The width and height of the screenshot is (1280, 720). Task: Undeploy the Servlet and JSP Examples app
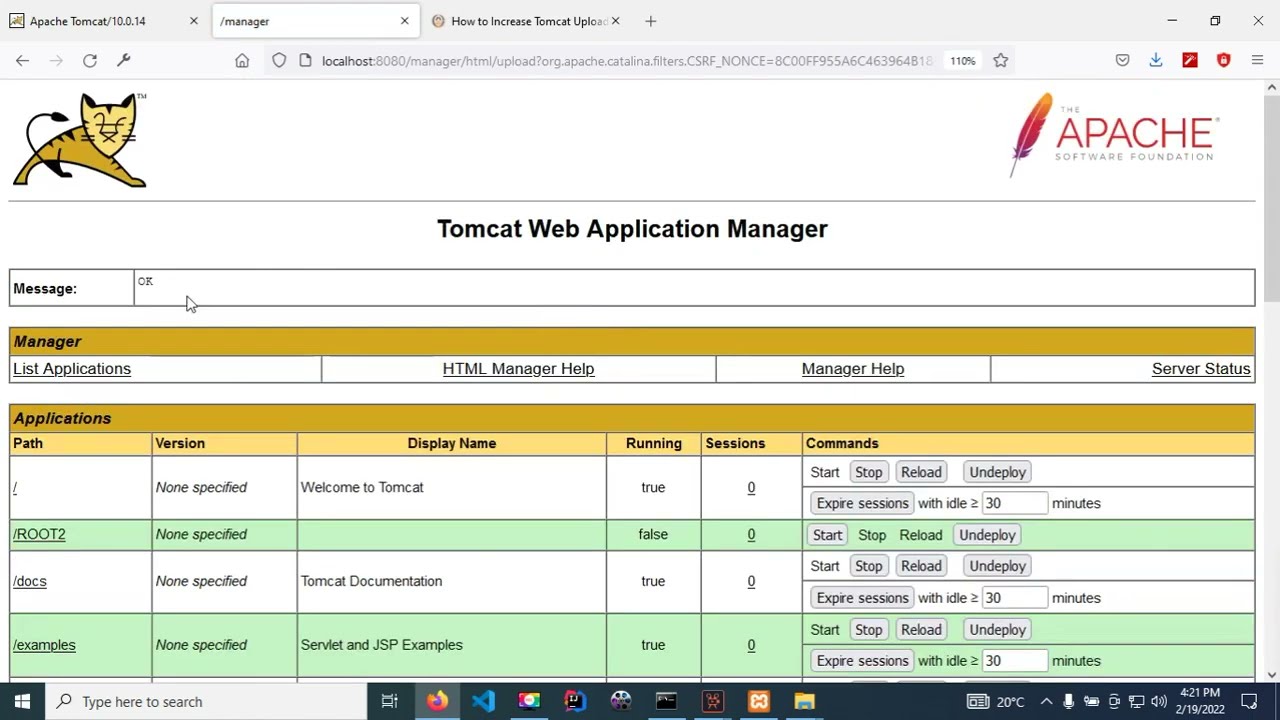pos(997,630)
